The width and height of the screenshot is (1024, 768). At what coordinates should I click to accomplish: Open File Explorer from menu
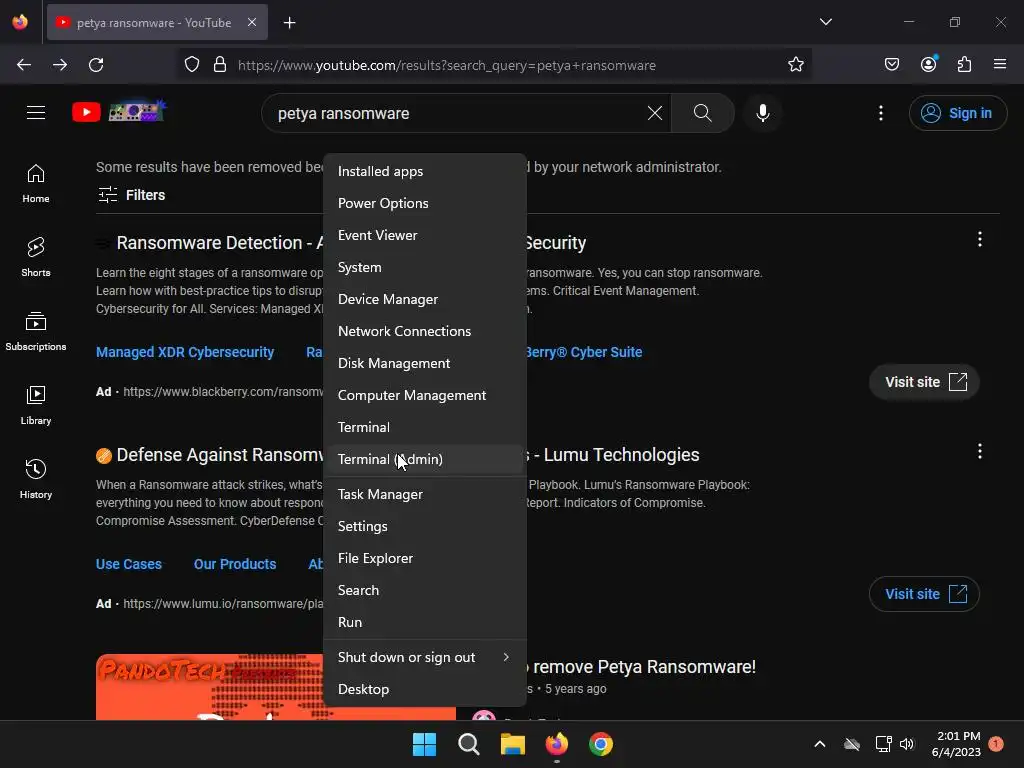[424, 558]
